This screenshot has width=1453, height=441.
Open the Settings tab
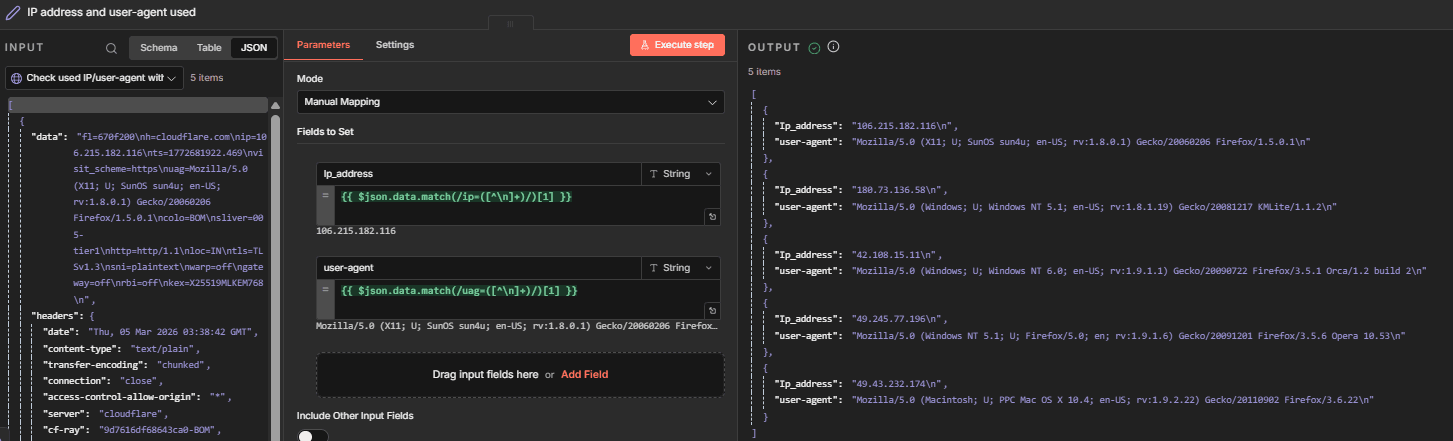(394, 45)
